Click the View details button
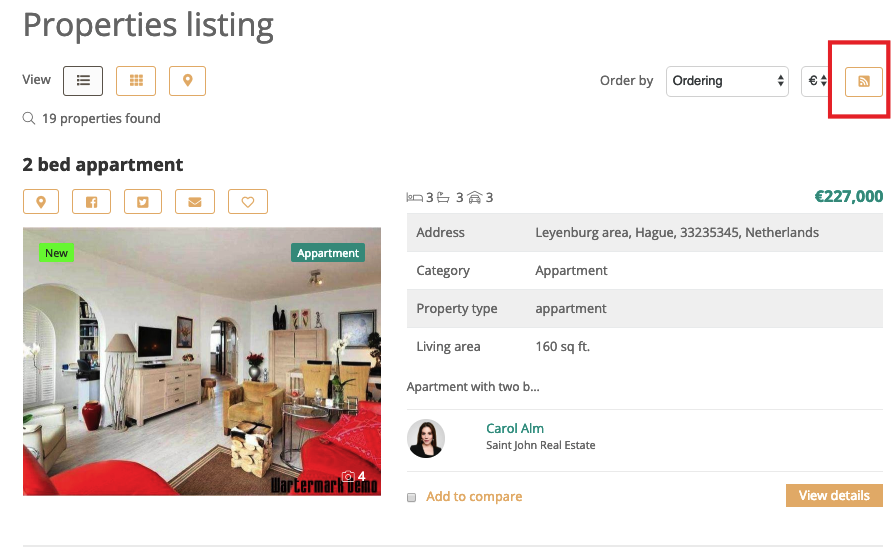Viewport: 894px width, 553px height. point(834,495)
